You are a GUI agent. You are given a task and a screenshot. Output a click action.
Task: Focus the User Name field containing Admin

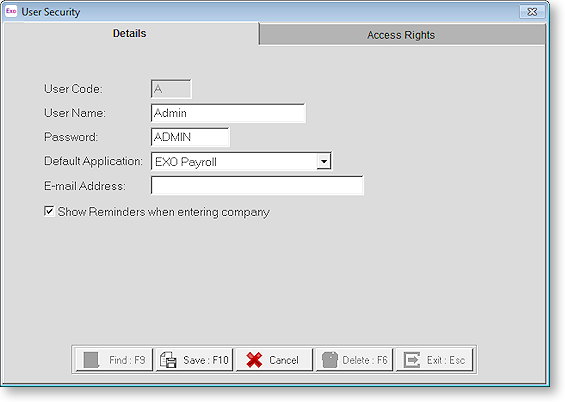pyautogui.click(x=228, y=113)
